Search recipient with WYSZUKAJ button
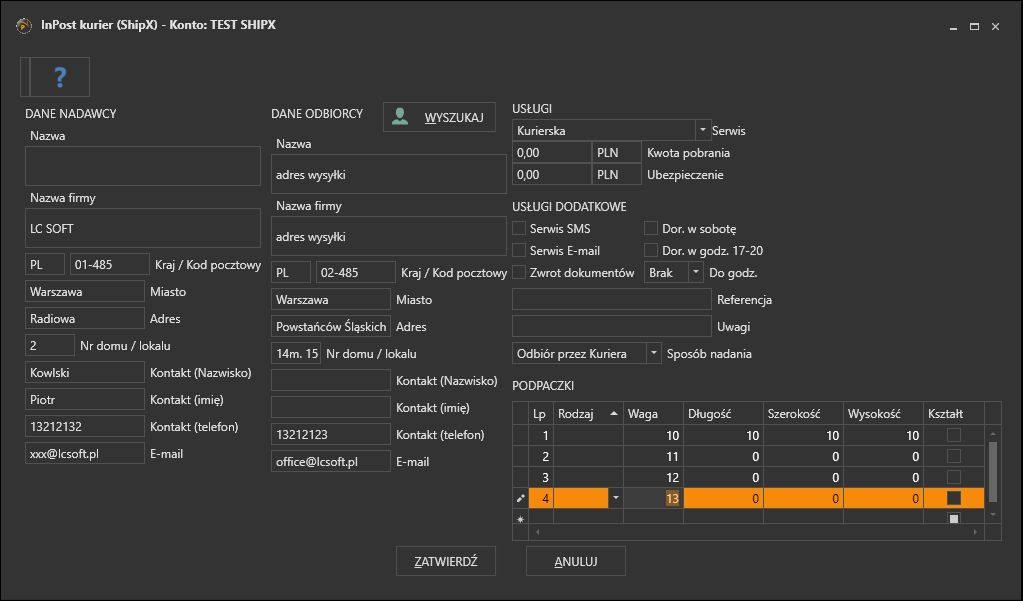 tap(439, 117)
